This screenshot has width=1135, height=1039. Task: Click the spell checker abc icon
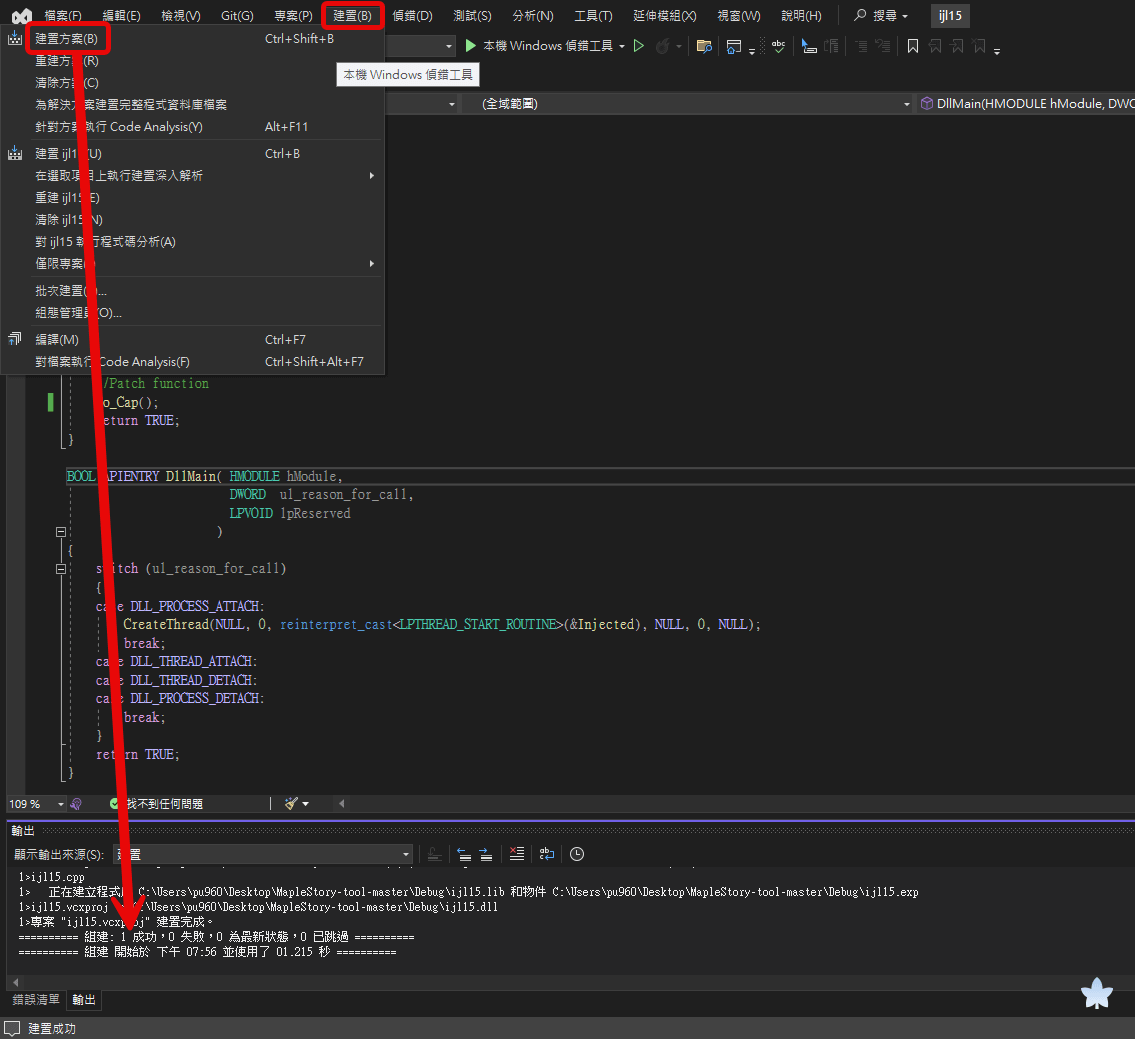[x=778, y=46]
